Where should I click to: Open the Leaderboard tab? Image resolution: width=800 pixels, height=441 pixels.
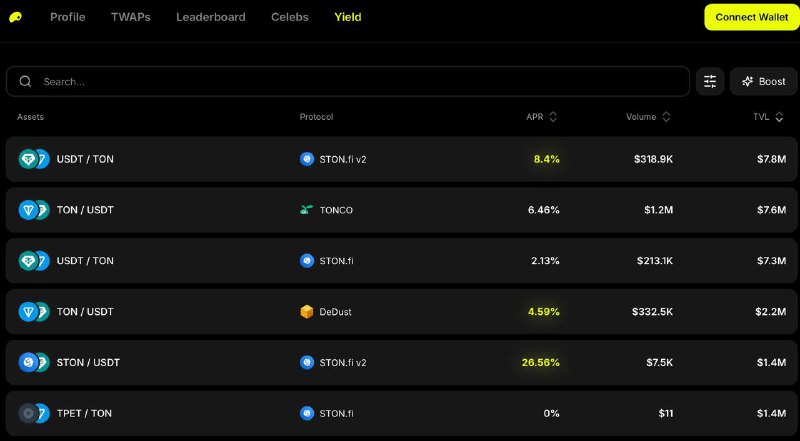point(211,17)
